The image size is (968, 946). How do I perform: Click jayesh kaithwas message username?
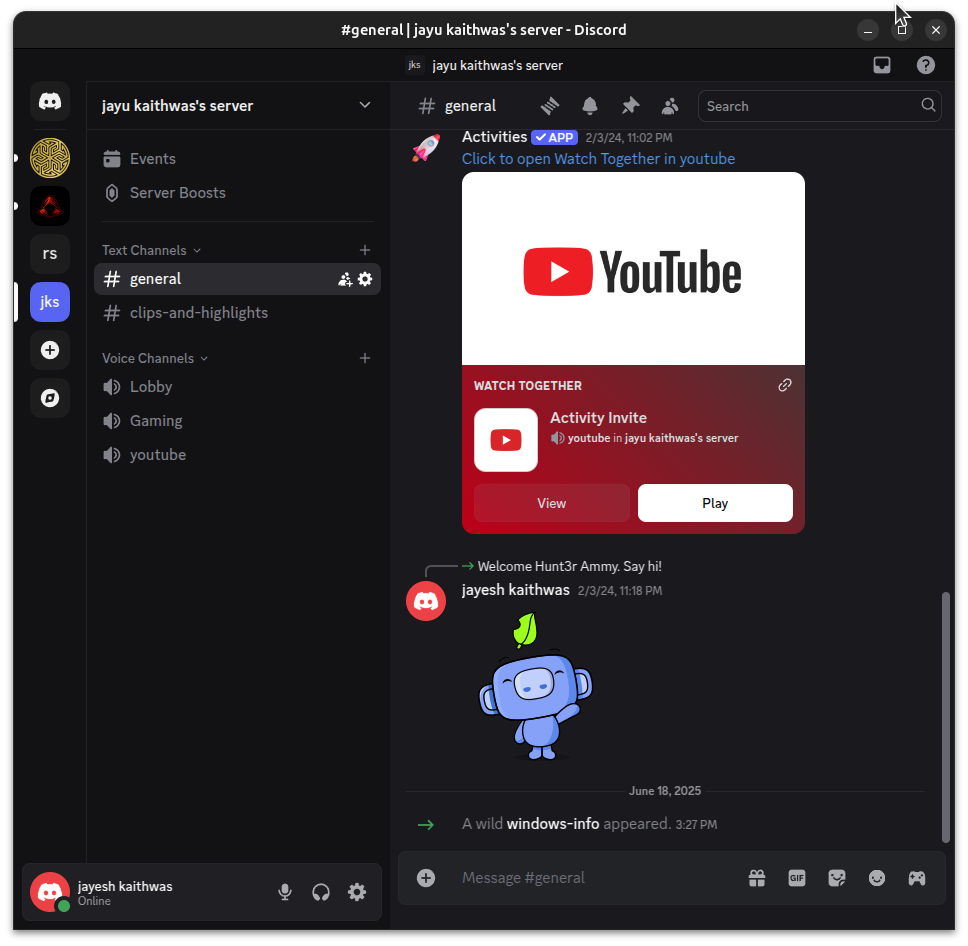(515, 590)
